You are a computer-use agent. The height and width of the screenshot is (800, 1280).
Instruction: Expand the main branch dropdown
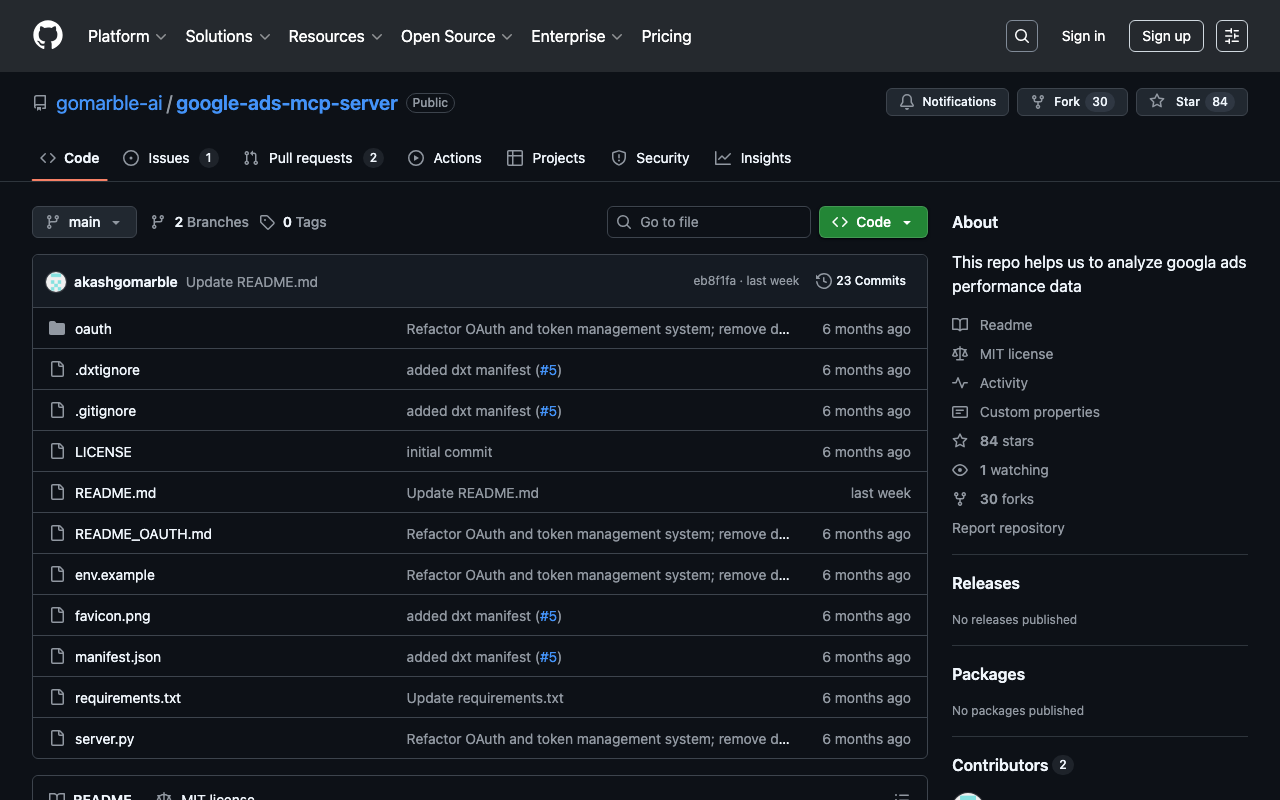coord(84,222)
